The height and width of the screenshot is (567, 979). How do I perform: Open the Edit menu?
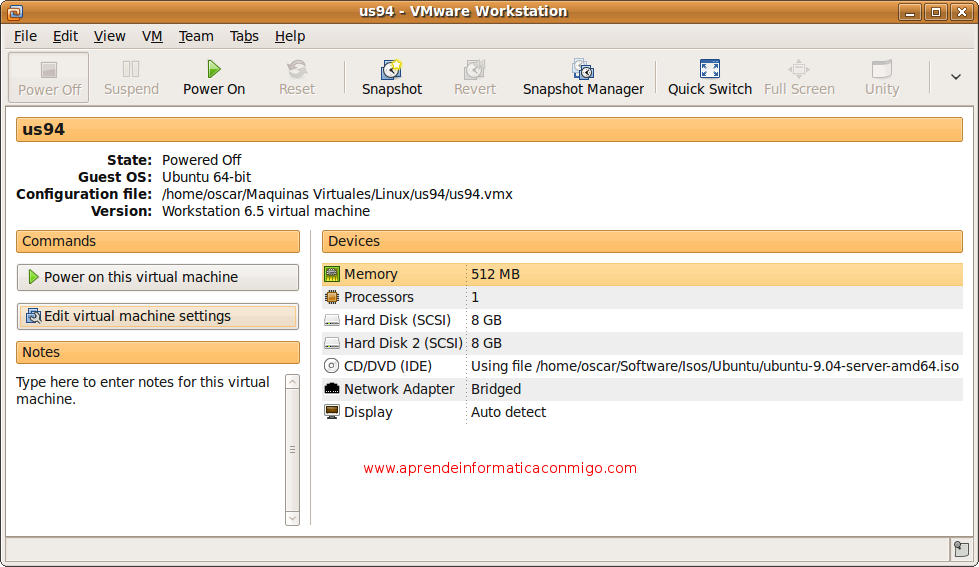65,36
